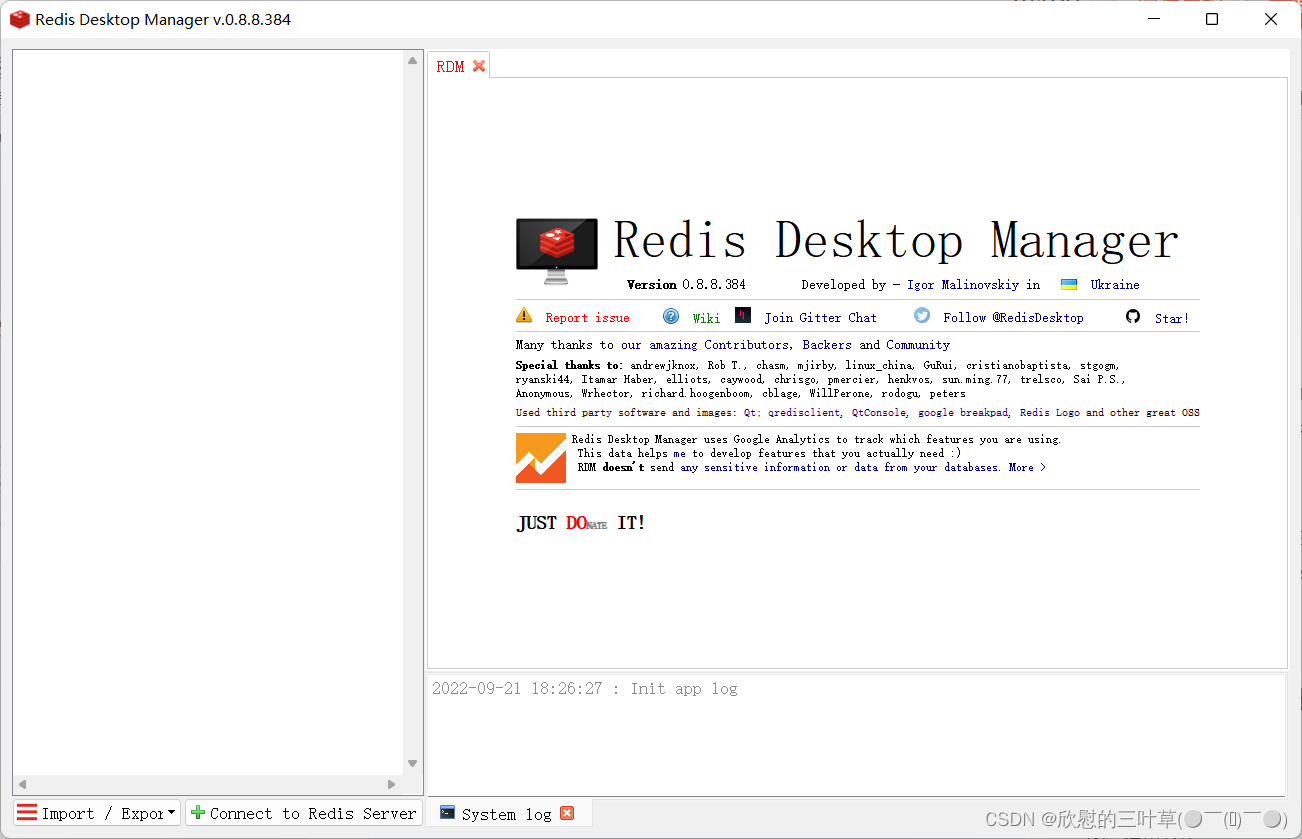The width and height of the screenshot is (1302, 839).
Task: Click the horizontal scroll right arrow
Action: (392, 784)
